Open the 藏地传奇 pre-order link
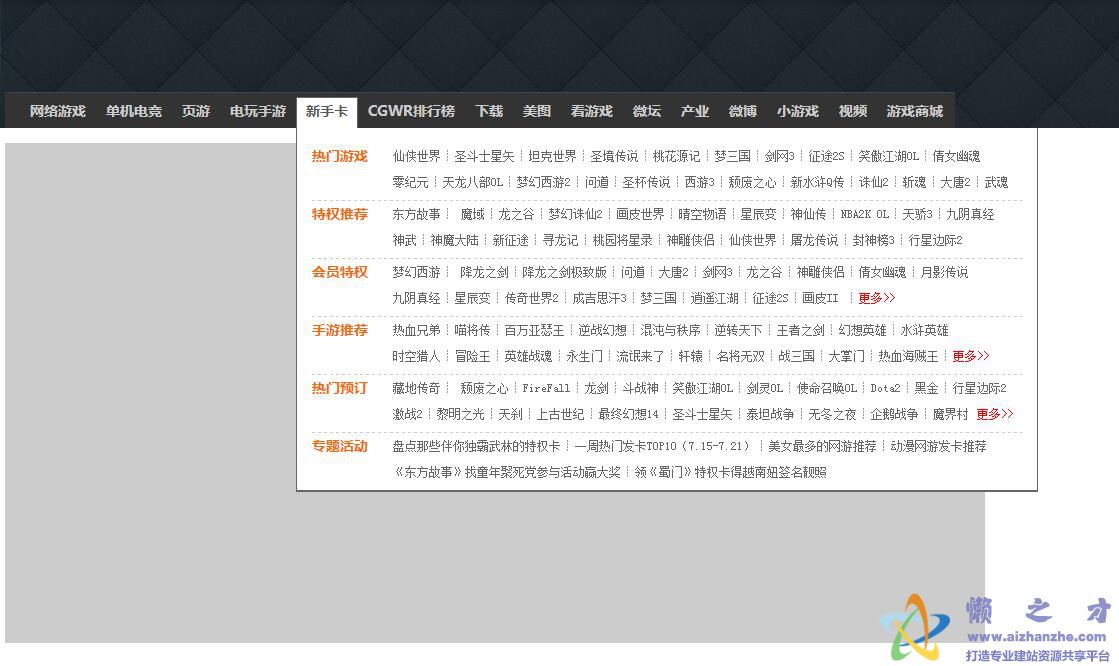Viewport: 1119px width, 666px height. click(x=416, y=388)
